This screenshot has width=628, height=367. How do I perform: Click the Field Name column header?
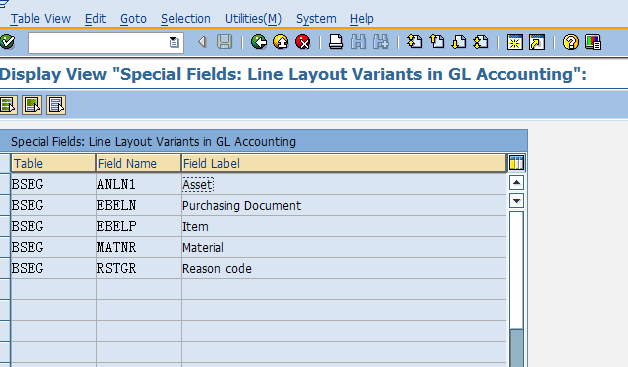coord(139,163)
